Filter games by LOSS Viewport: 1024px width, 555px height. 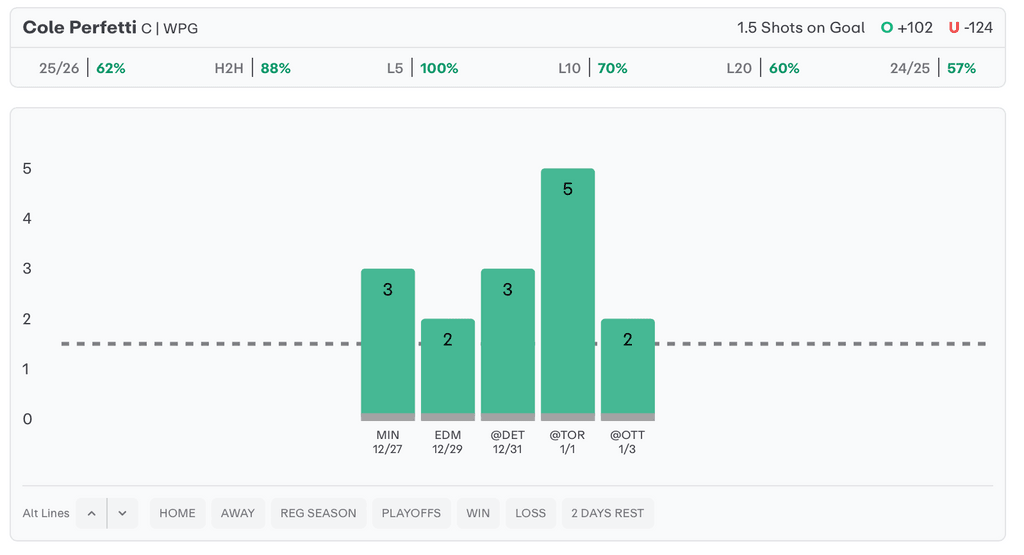530,513
